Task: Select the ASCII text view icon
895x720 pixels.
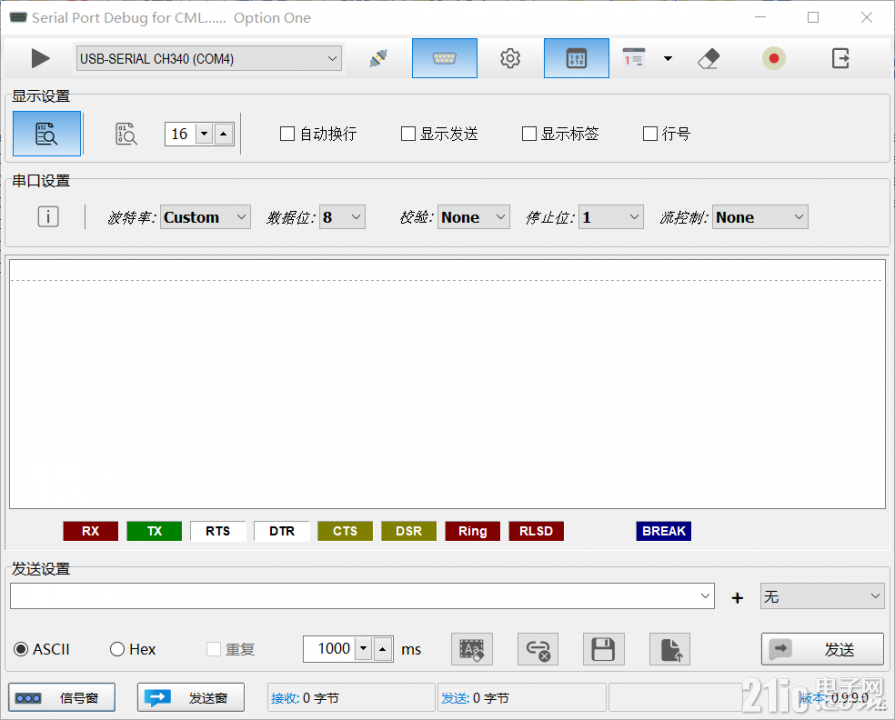Action: coord(47,134)
